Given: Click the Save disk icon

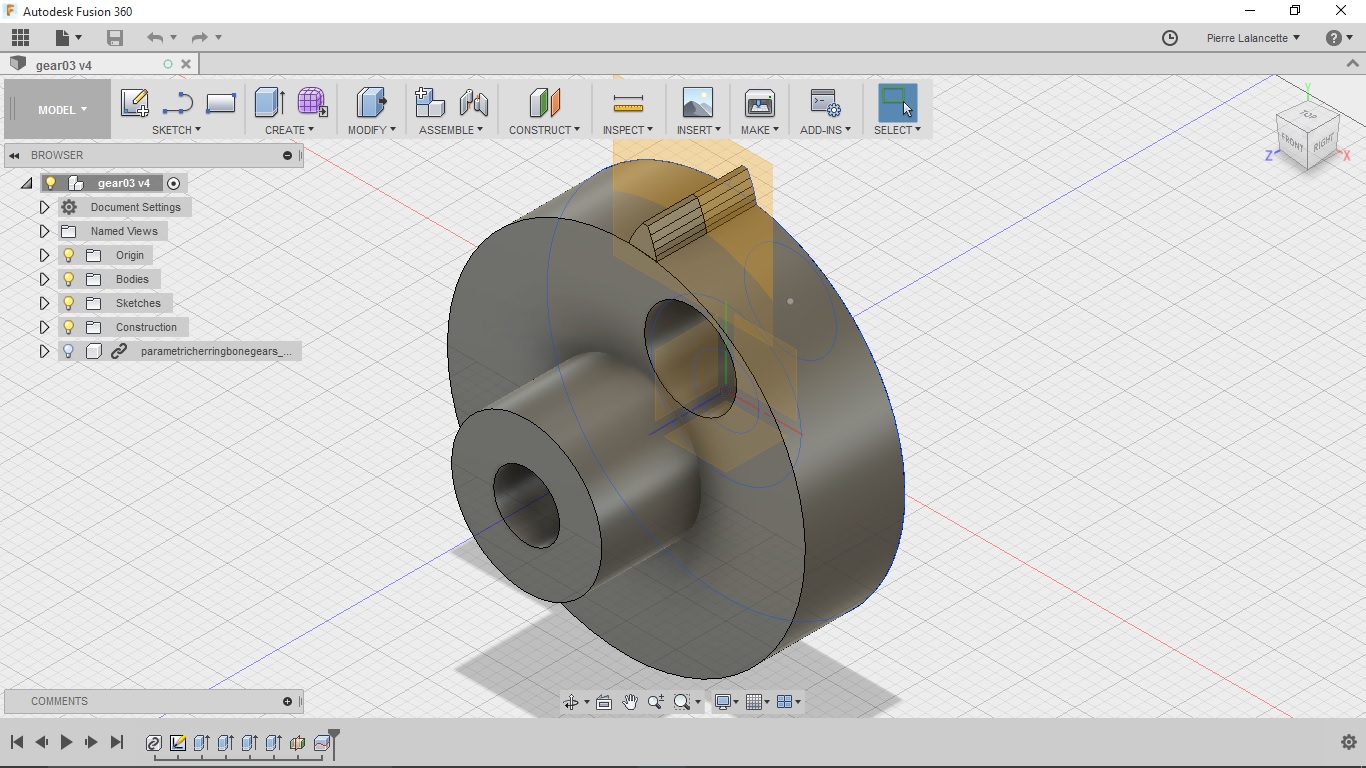Looking at the screenshot, I should [x=115, y=38].
